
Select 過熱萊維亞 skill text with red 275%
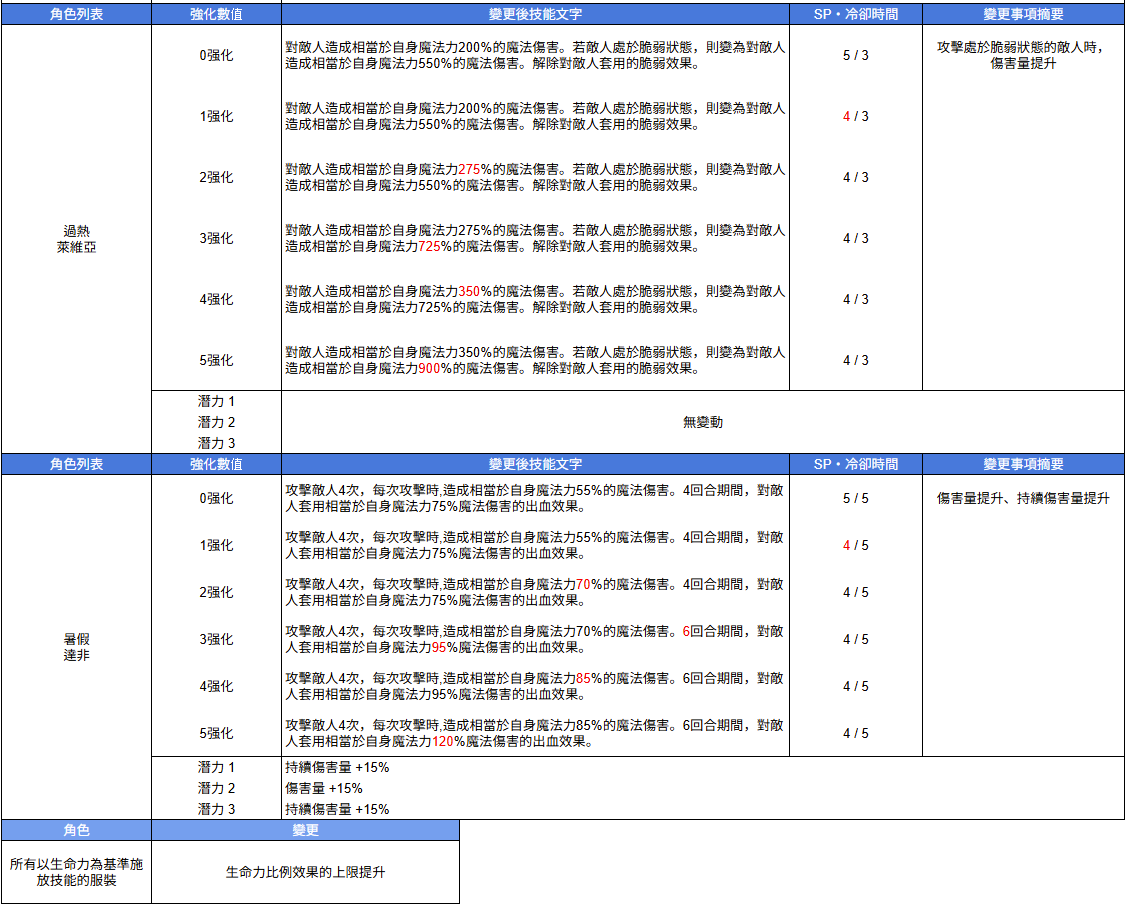point(535,177)
